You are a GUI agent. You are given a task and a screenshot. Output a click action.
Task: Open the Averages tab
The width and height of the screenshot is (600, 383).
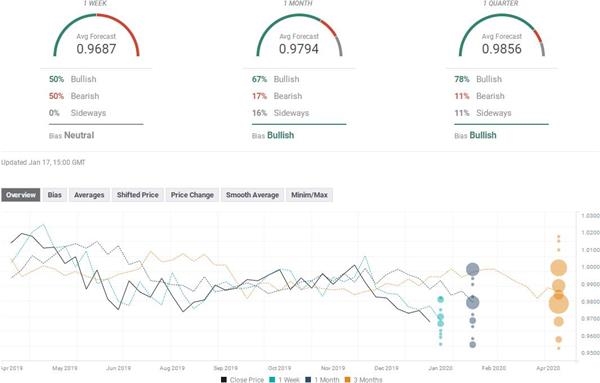pyautogui.click(x=89, y=195)
